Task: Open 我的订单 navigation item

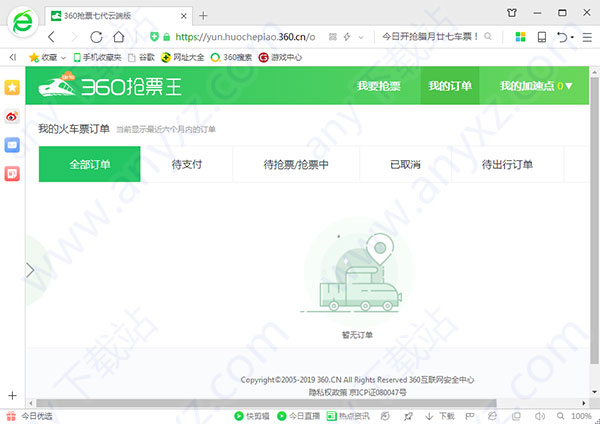Action: coord(450,86)
